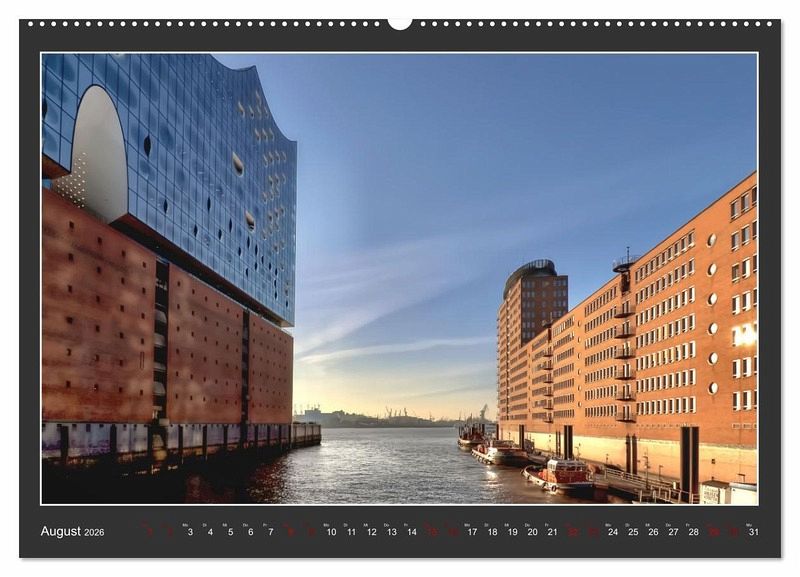Image resolution: width=800 pixels, height=577 pixels.
Task: Select date 17 in the calendar row
Action: coord(472,532)
